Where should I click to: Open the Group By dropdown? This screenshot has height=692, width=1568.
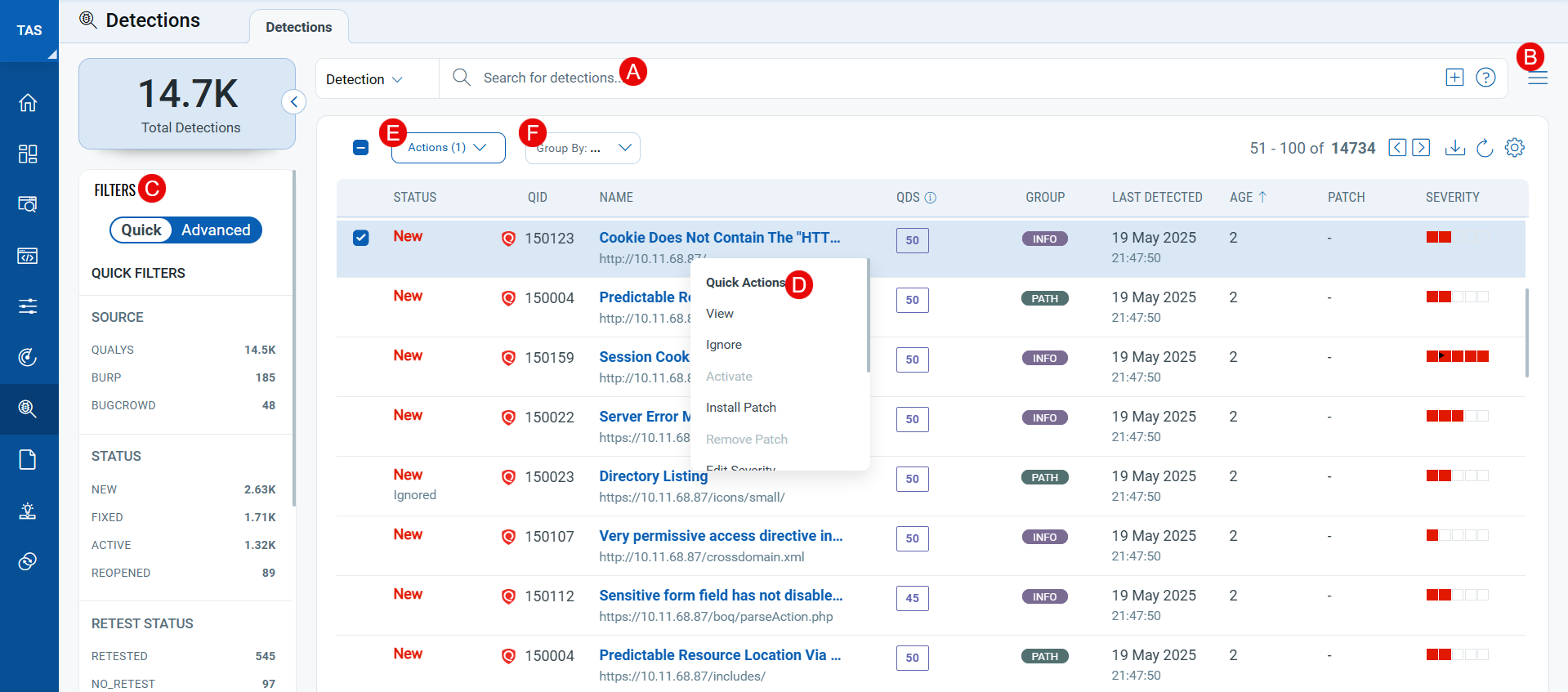tap(583, 149)
